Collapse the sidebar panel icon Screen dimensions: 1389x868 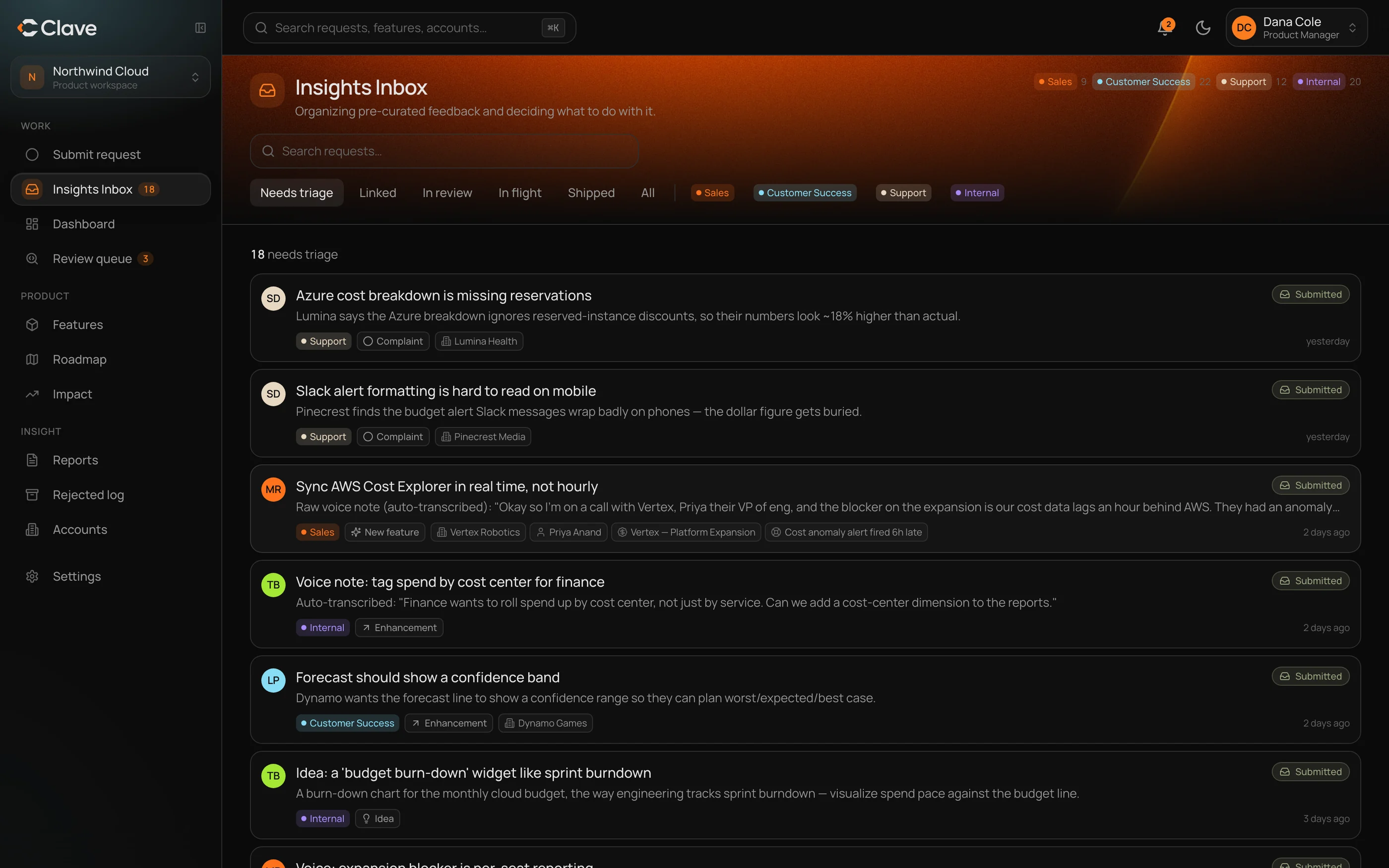tap(200, 28)
